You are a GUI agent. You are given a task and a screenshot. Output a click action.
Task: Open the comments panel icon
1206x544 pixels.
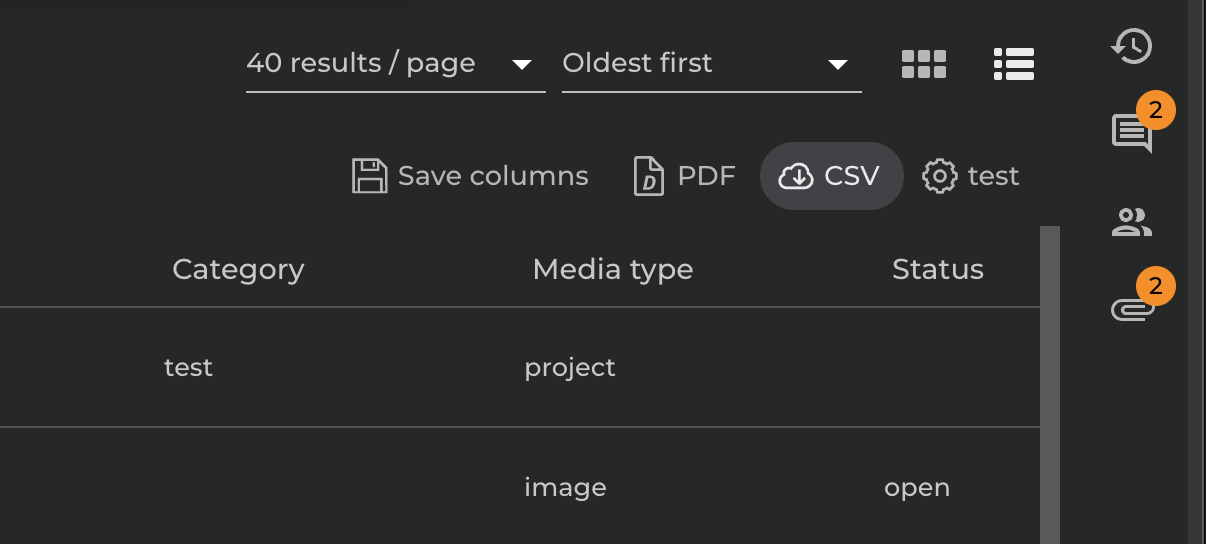(x=1132, y=133)
